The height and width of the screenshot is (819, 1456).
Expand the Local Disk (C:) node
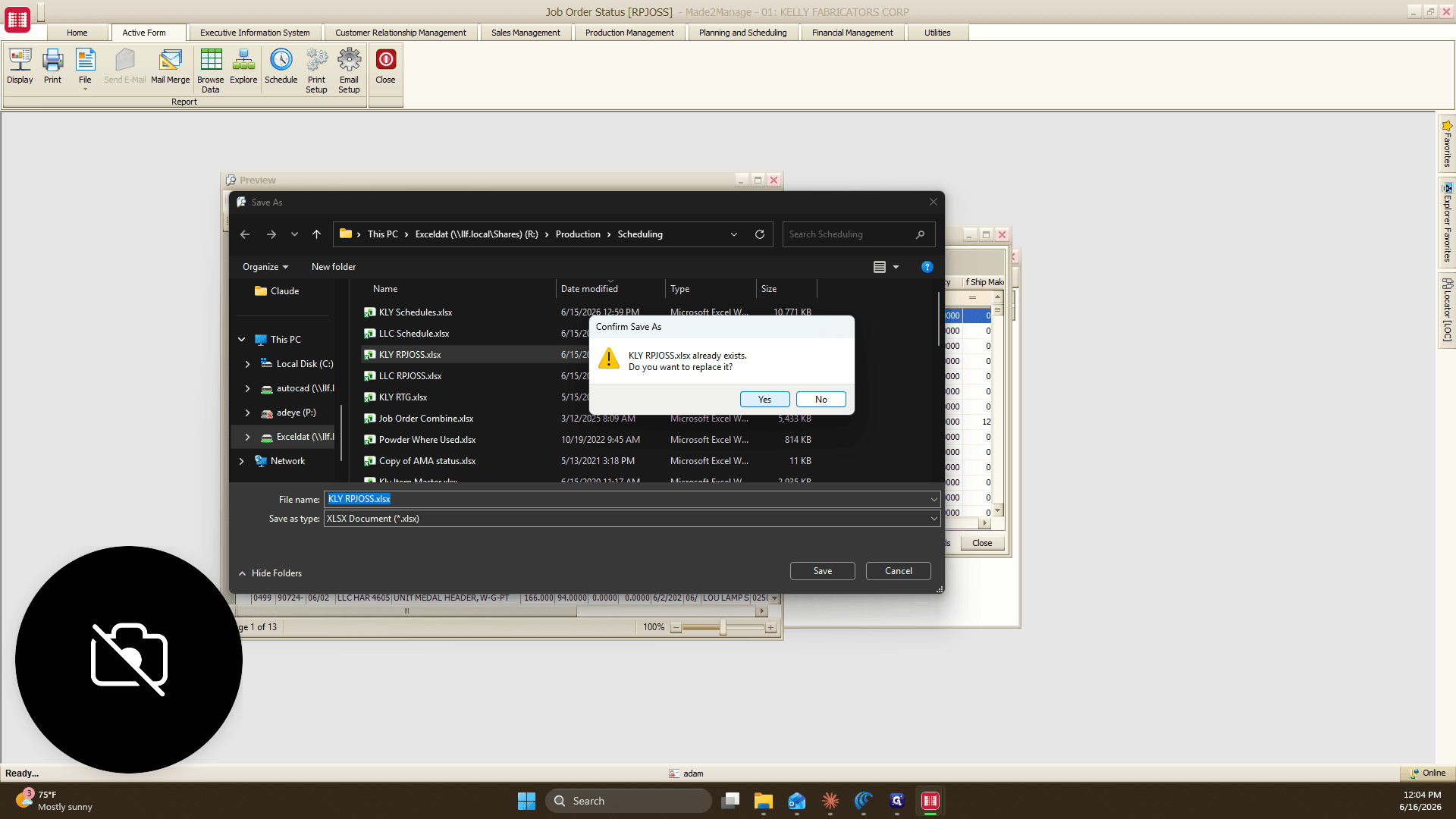pyautogui.click(x=247, y=364)
